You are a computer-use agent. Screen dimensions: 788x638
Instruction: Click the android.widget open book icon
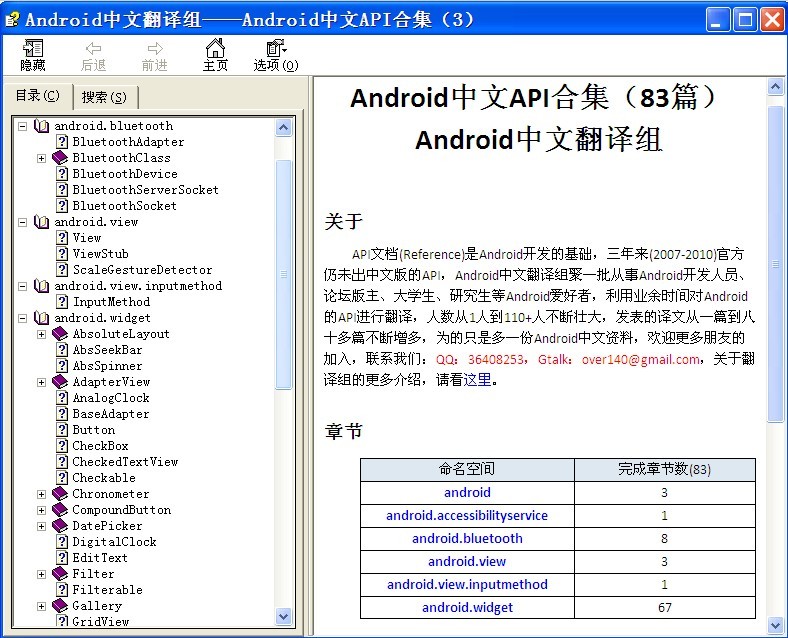(x=41, y=317)
